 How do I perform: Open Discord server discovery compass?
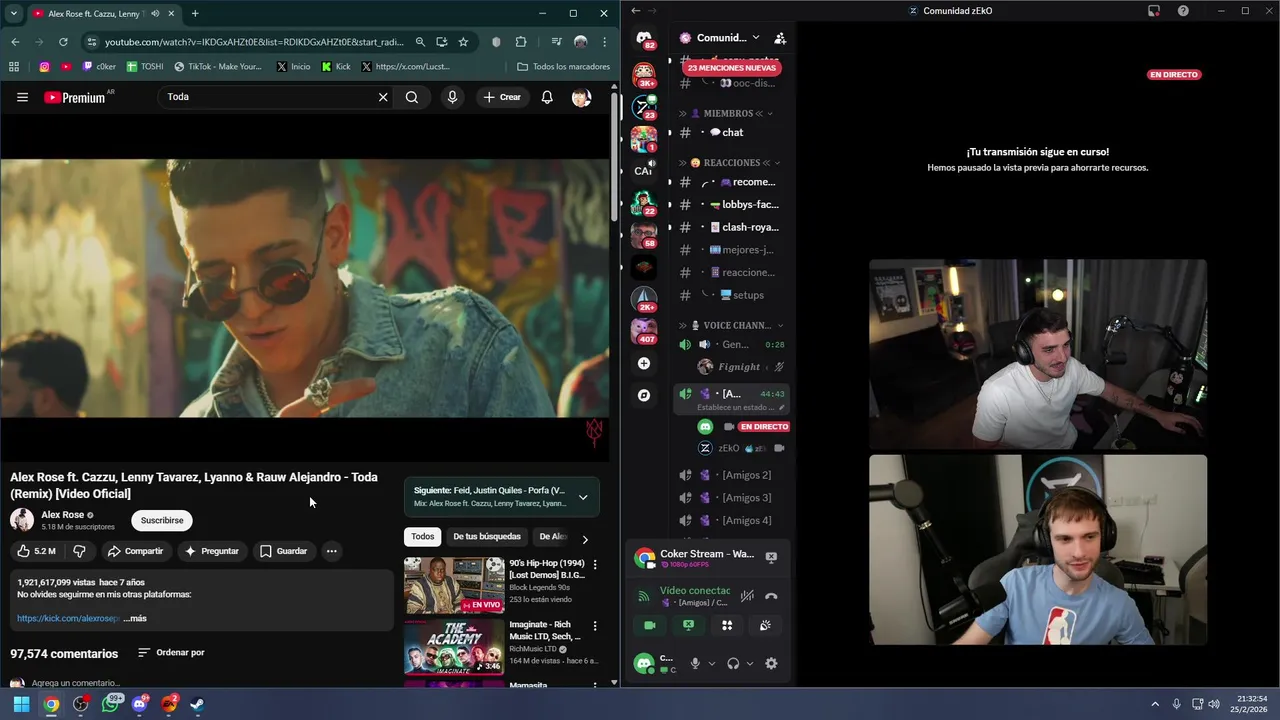pos(644,395)
